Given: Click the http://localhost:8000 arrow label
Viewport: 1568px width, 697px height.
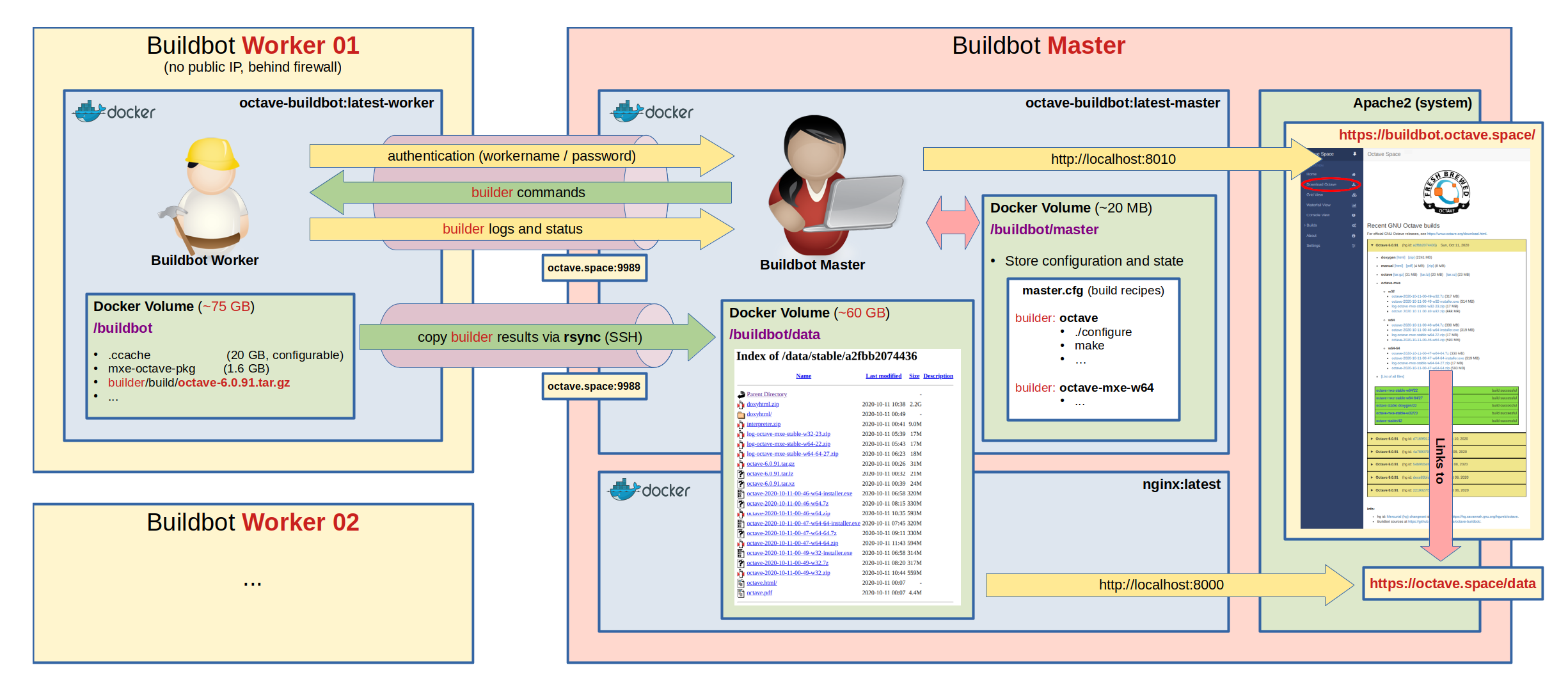Looking at the screenshot, I should point(1161,585).
